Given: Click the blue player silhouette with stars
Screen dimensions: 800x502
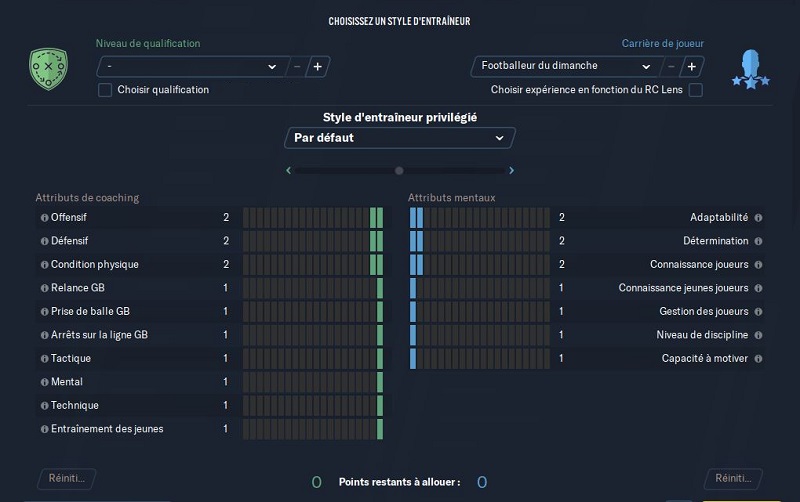Looking at the screenshot, I should [x=751, y=69].
